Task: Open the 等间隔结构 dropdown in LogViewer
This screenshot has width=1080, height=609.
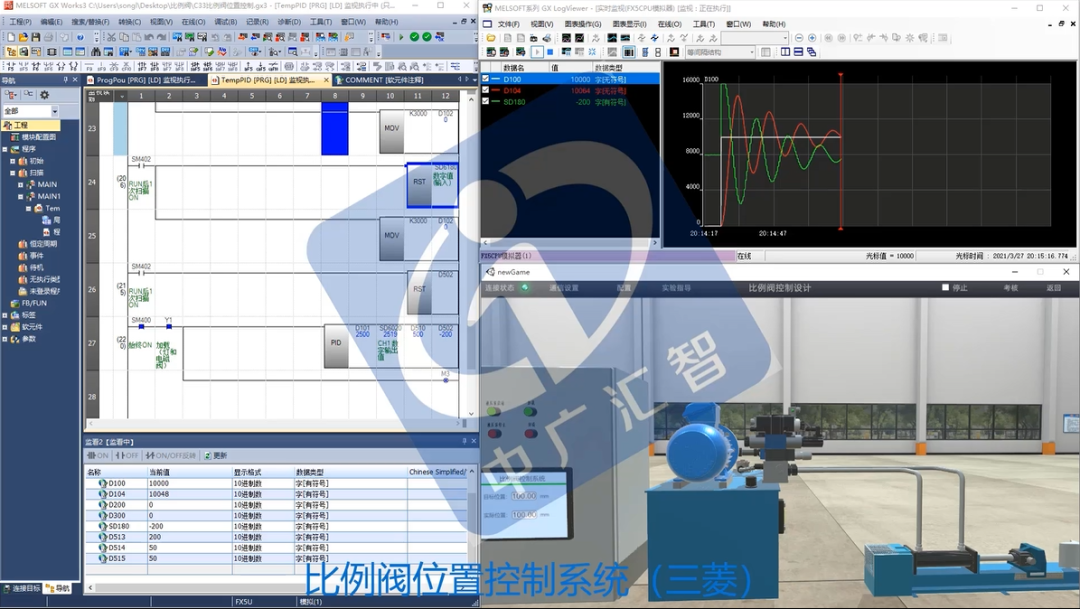Action: pos(720,52)
